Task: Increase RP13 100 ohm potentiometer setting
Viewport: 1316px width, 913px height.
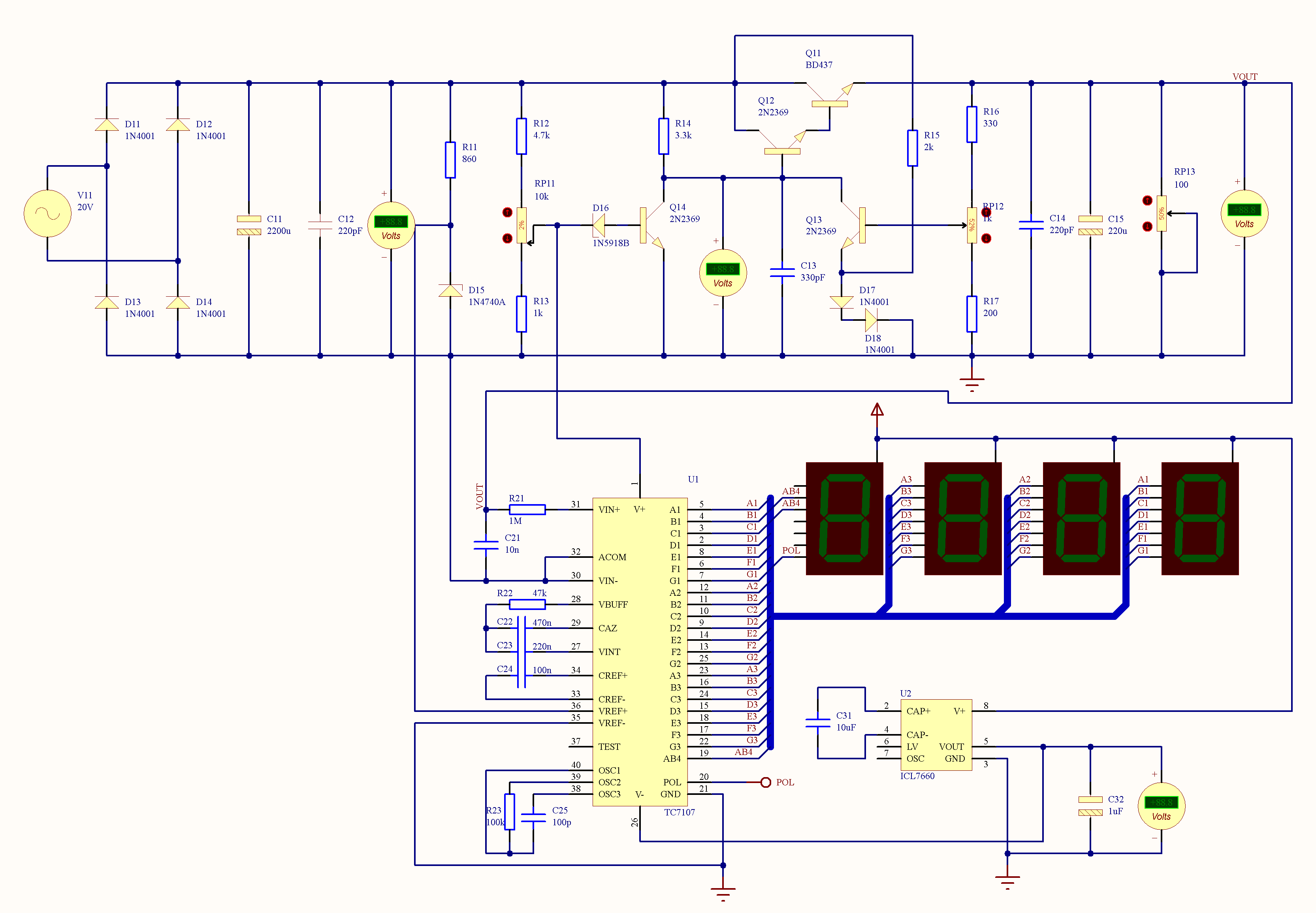Action: coord(1147,200)
